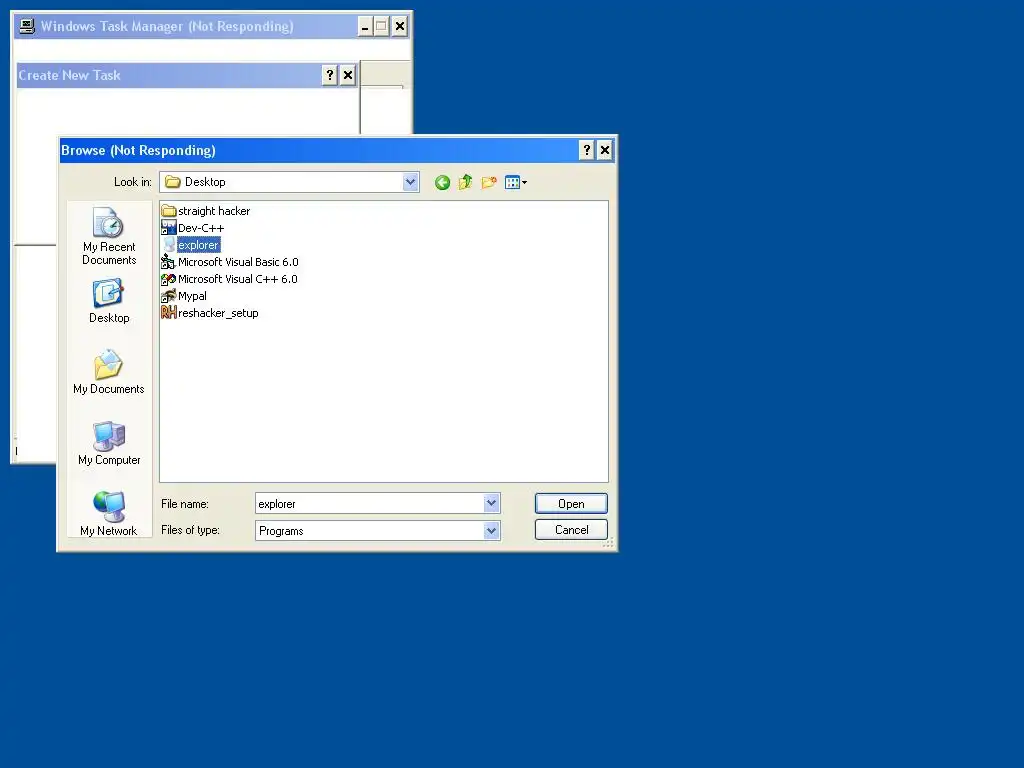Click the Browse (Not Responding) title bar
The width and height of the screenshot is (1024, 768).
click(x=319, y=150)
